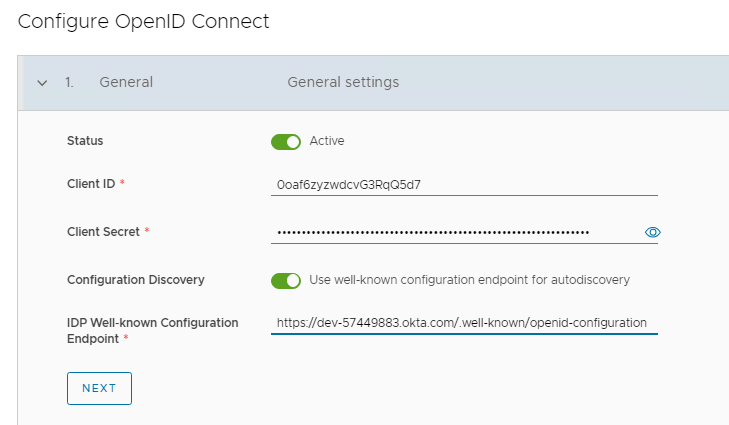The width and height of the screenshot is (729, 425).
Task: Select the '1. General' step header
Action: 125,82
